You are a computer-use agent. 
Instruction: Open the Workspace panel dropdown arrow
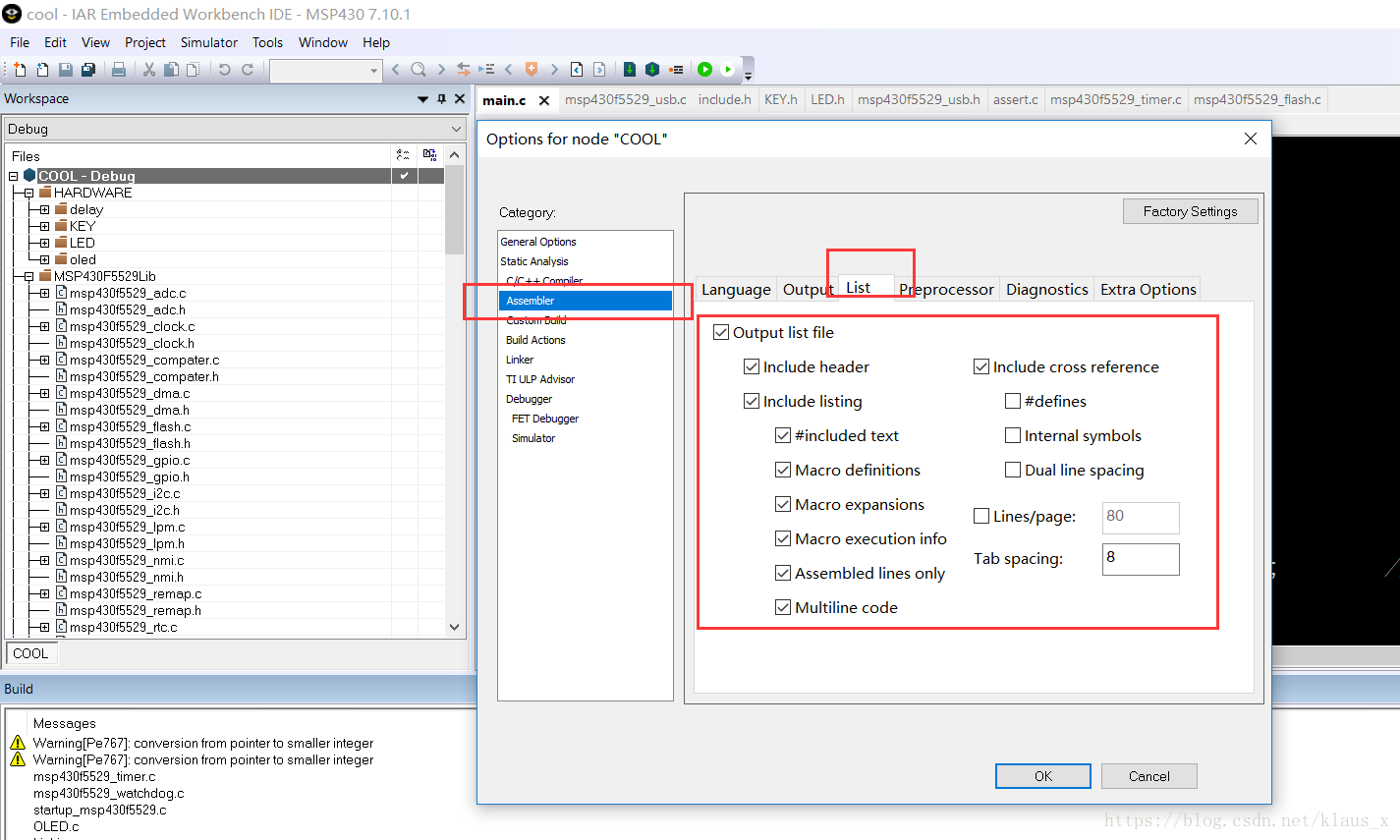click(423, 99)
